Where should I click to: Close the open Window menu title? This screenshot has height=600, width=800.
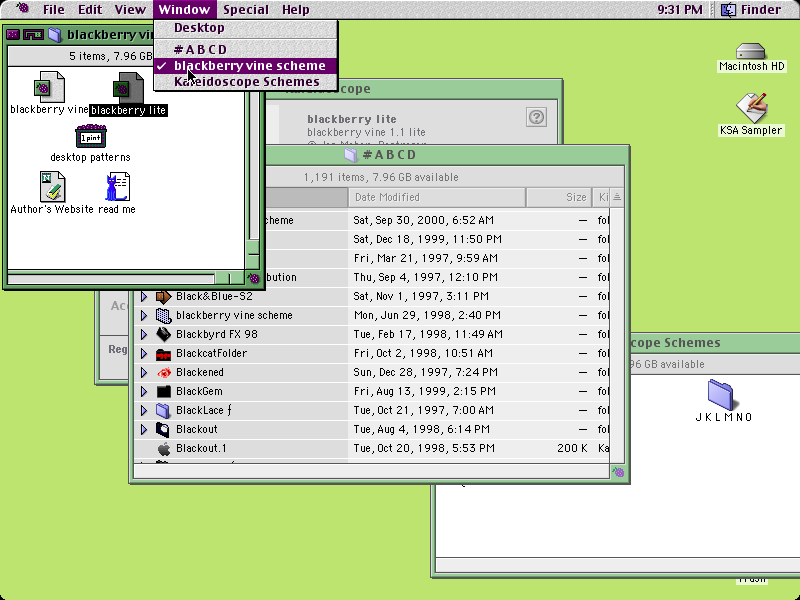pyautogui.click(x=184, y=10)
